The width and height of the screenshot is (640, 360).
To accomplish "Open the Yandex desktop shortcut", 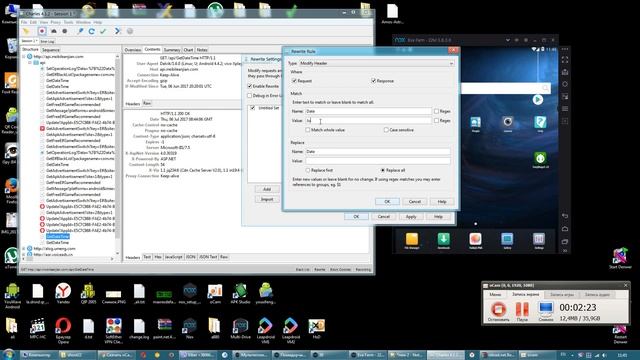I will [x=63, y=292].
